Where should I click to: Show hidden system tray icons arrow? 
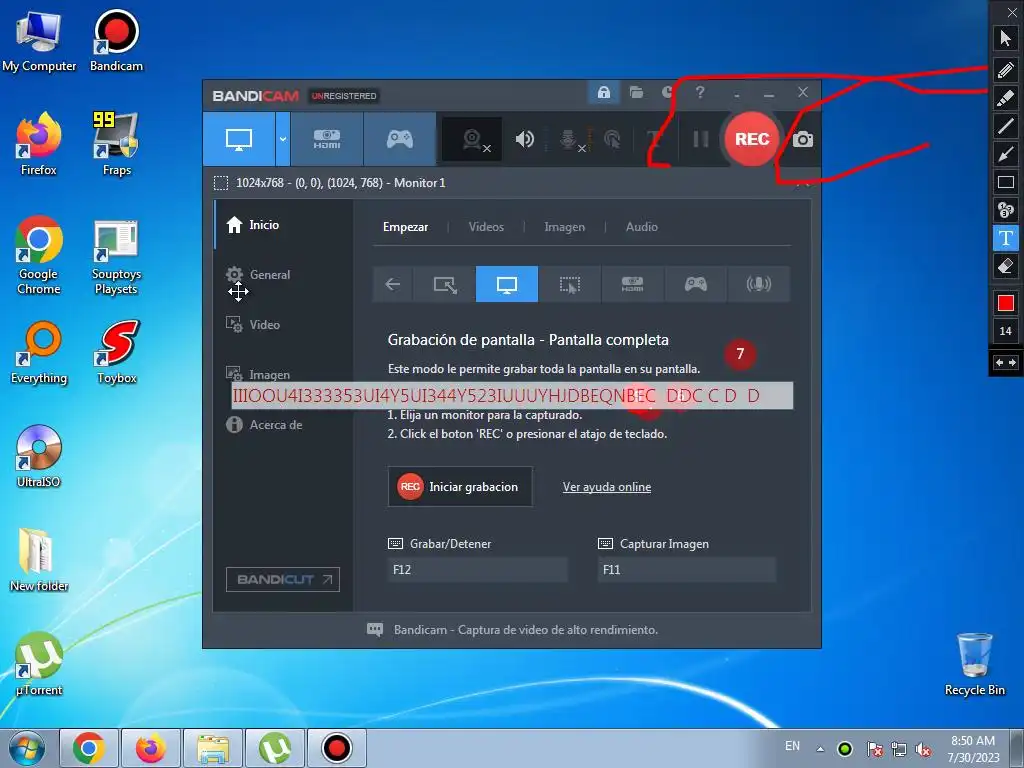point(820,748)
